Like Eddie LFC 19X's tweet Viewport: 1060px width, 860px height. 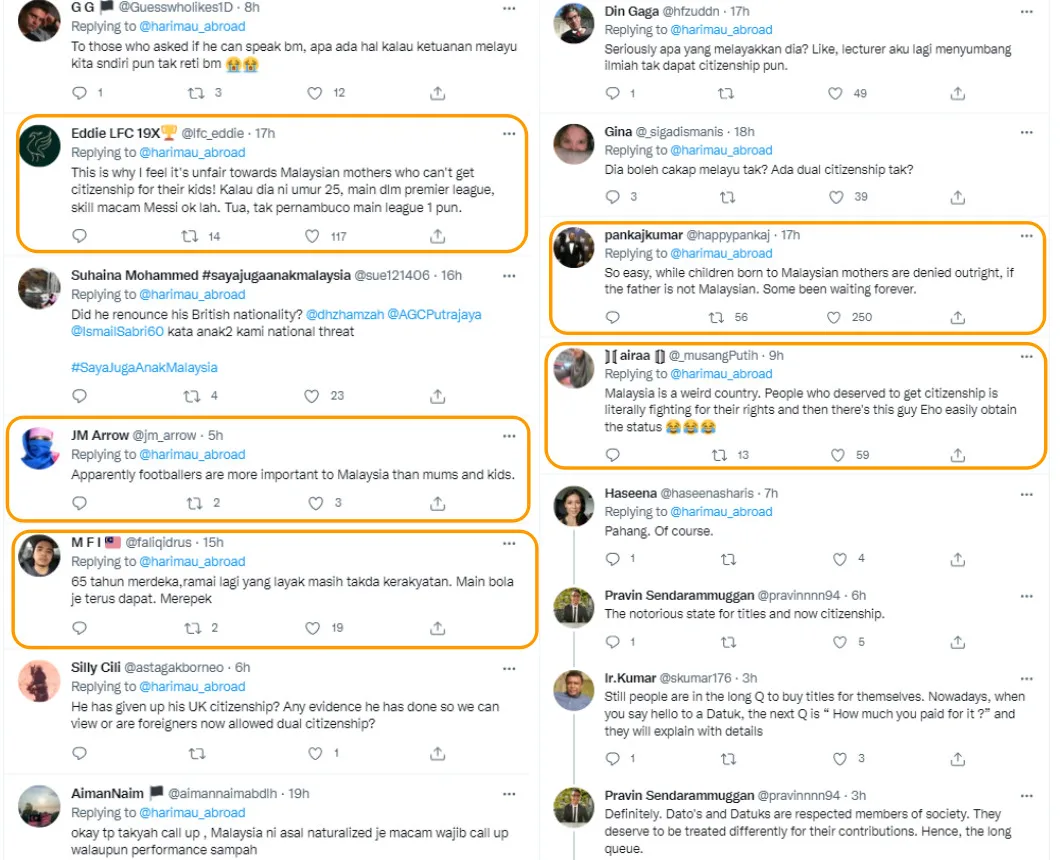(x=314, y=237)
